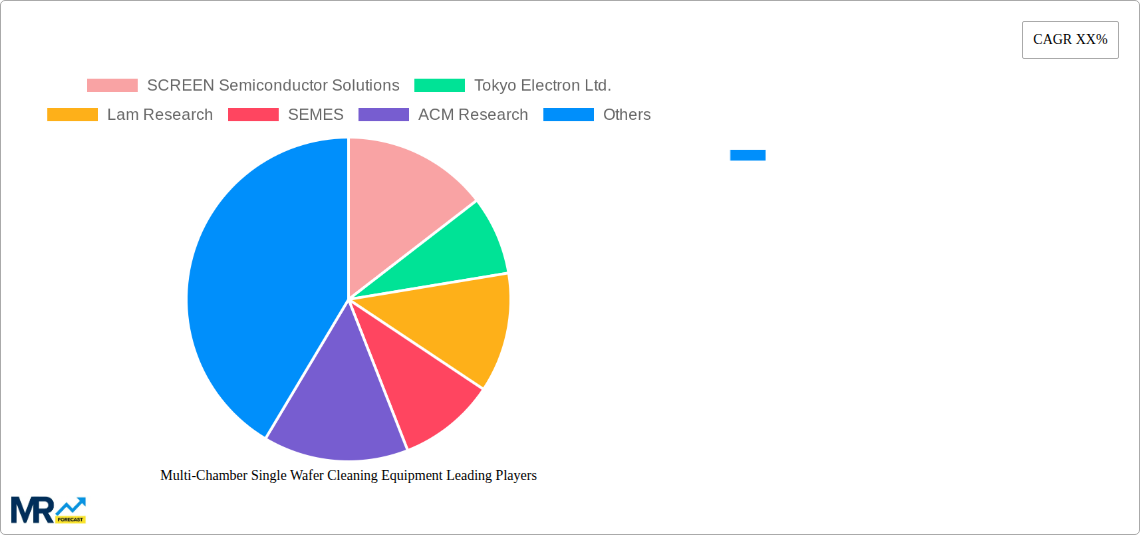Image resolution: width=1140 pixels, height=535 pixels.
Task: Toggle Lam Research legend swatch
Action: pos(72,115)
